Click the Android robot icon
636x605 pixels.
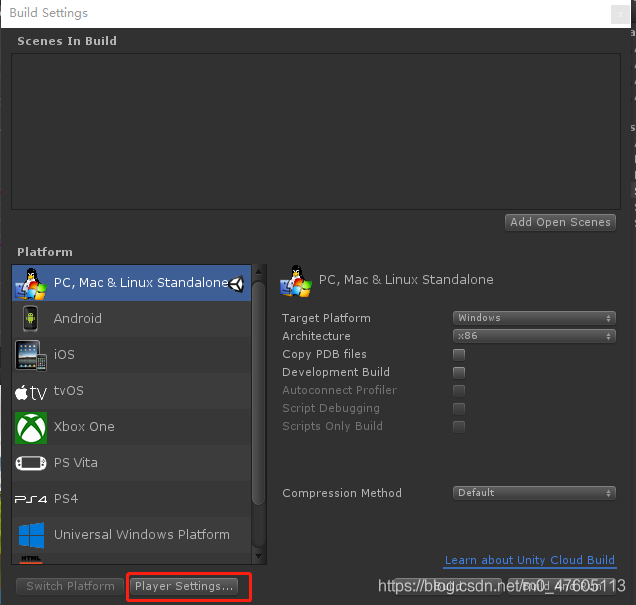pyautogui.click(x=30, y=319)
